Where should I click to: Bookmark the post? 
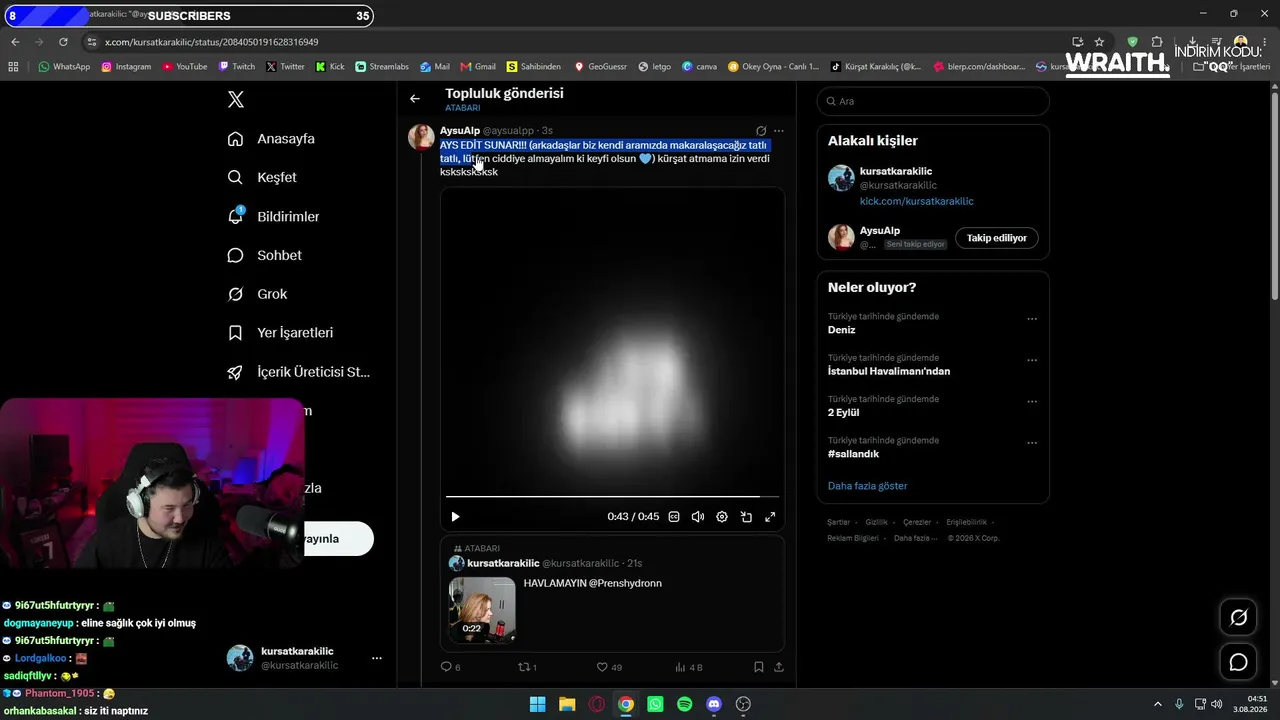click(759, 667)
